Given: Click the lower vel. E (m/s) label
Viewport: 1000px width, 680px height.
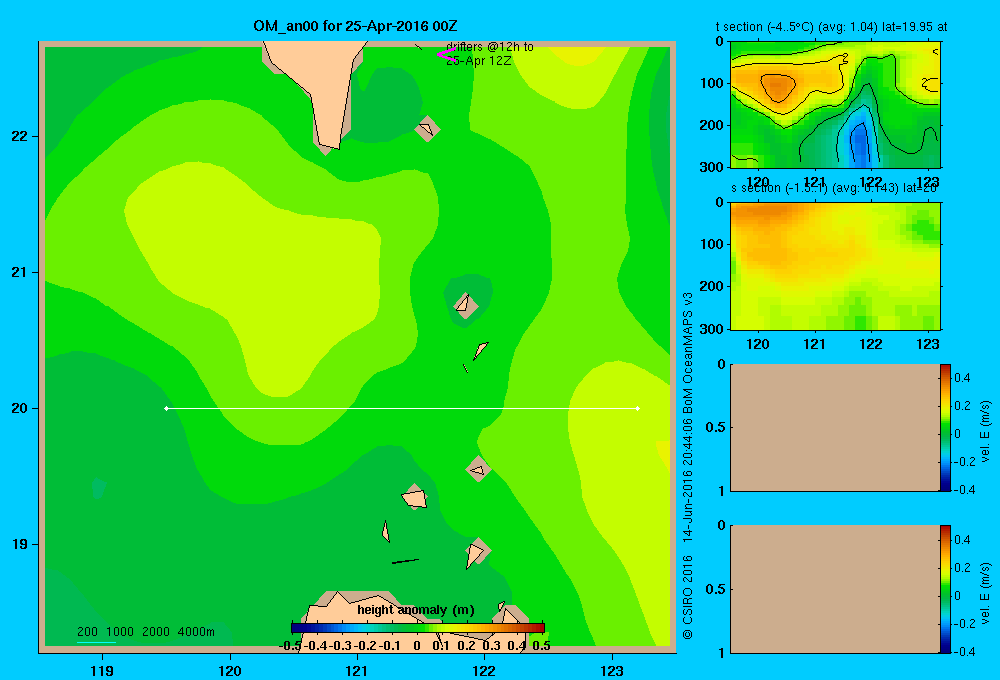Looking at the screenshot, I should point(986,593).
